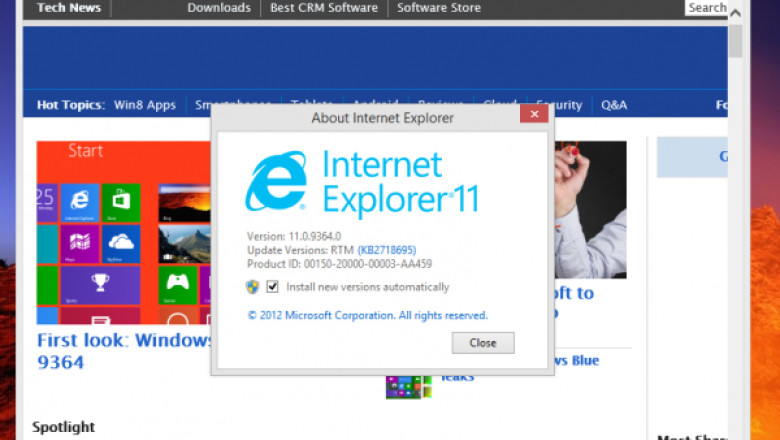Select Security hot topic
This screenshot has width=780, height=440.
560,105
